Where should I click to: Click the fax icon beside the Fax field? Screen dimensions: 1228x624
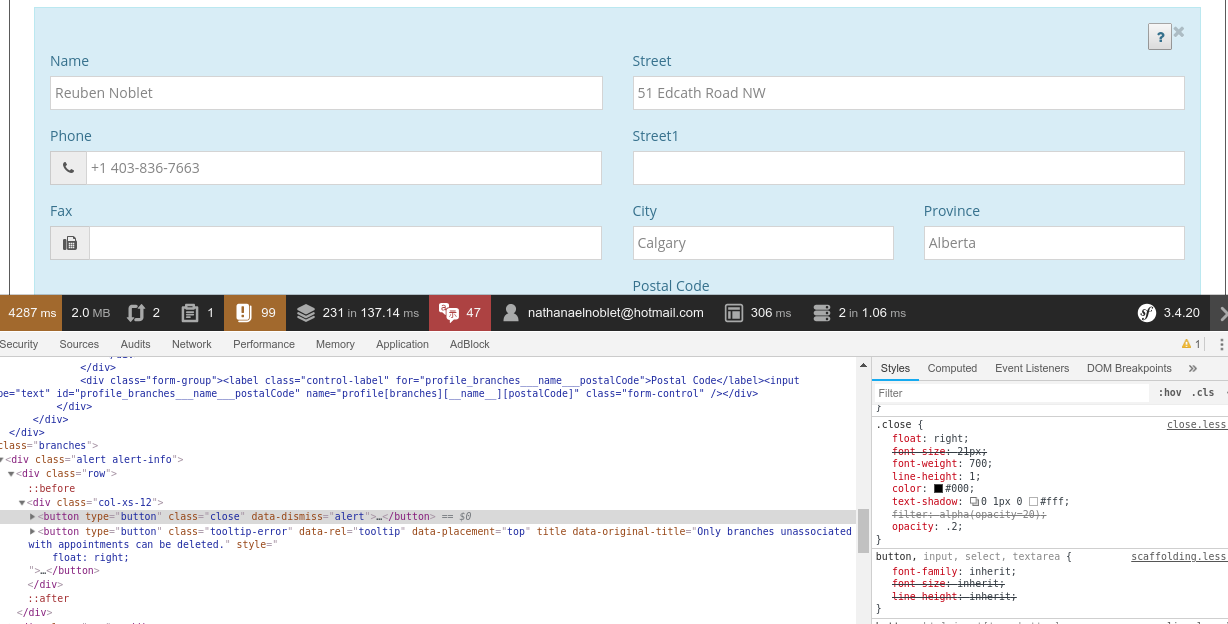click(x=70, y=243)
